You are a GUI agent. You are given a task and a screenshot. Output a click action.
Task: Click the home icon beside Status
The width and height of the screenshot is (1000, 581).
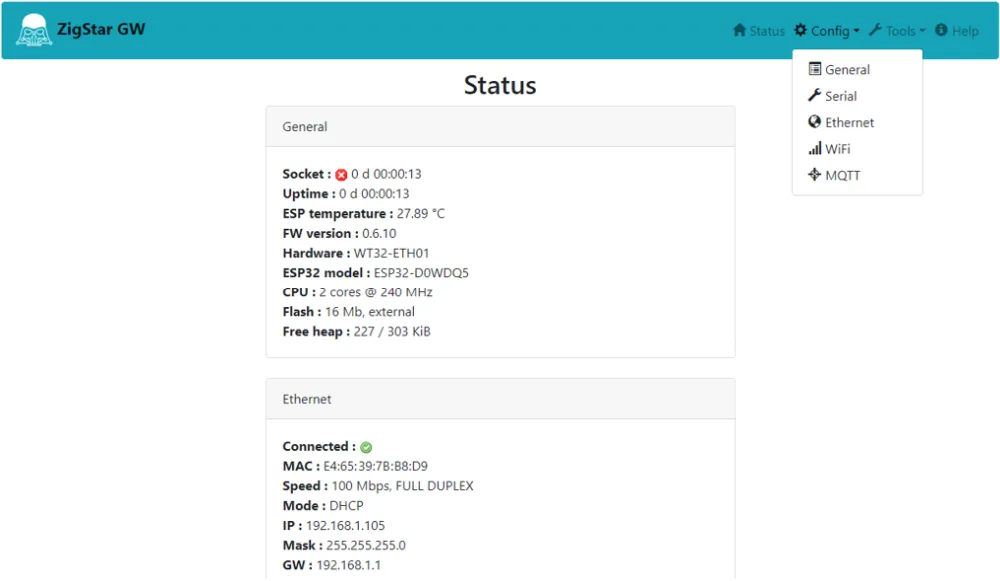coord(740,31)
